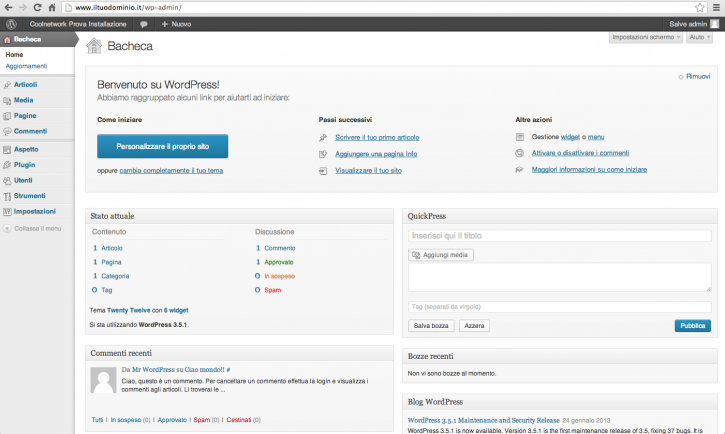Image resolution: width=725 pixels, height=434 pixels.
Task: Dismiss welcome panel with Rimuovi
Action: 698,76
